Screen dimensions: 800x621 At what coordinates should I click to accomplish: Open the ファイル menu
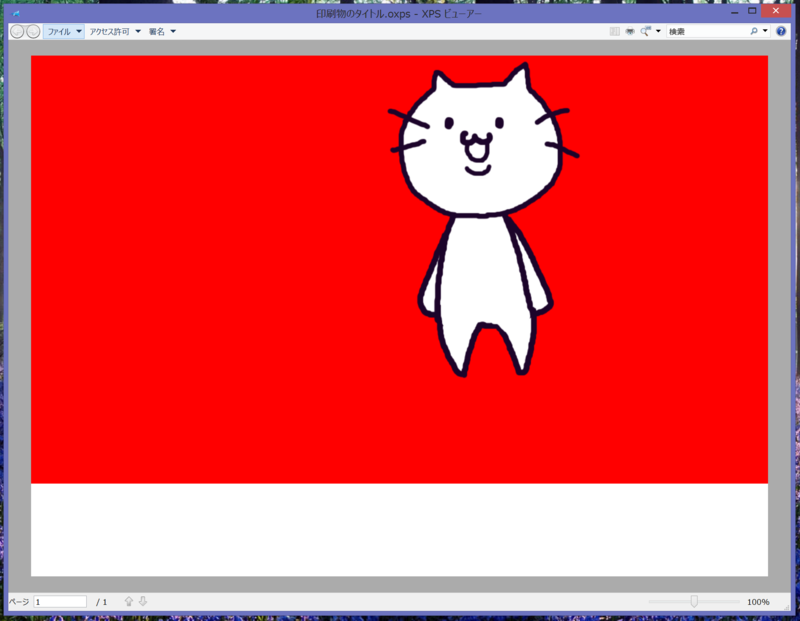pos(58,31)
